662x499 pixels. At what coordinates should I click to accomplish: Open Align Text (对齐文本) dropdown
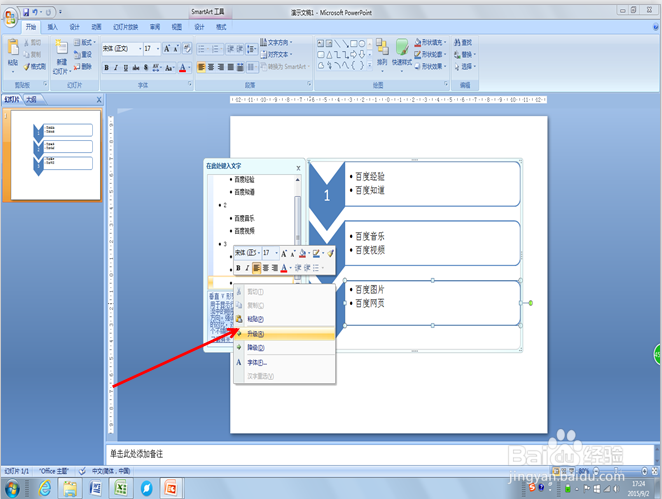[277, 54]
